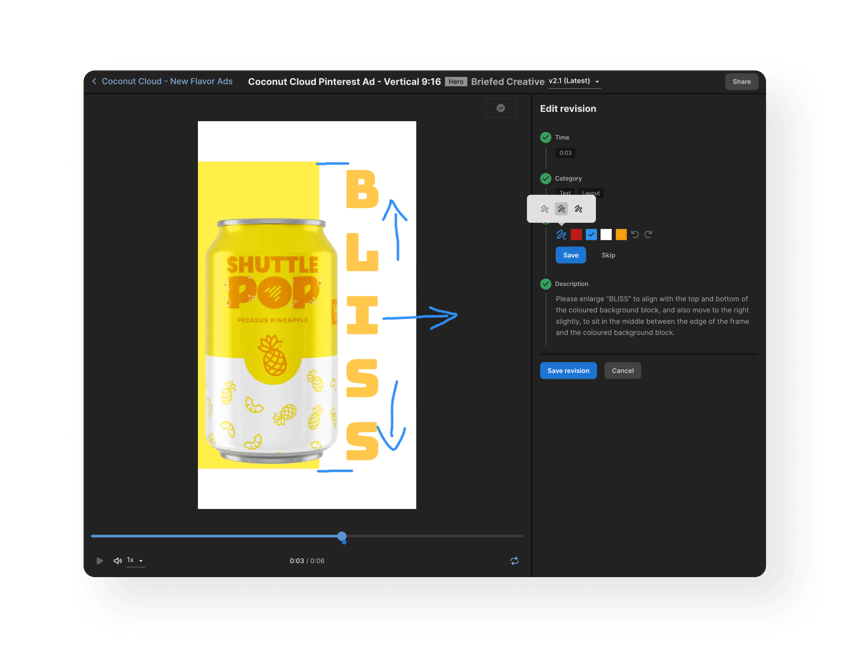The width and height of the screenshot is (850, 647).
Task: Save the drawing annotation
Action: 570,255
